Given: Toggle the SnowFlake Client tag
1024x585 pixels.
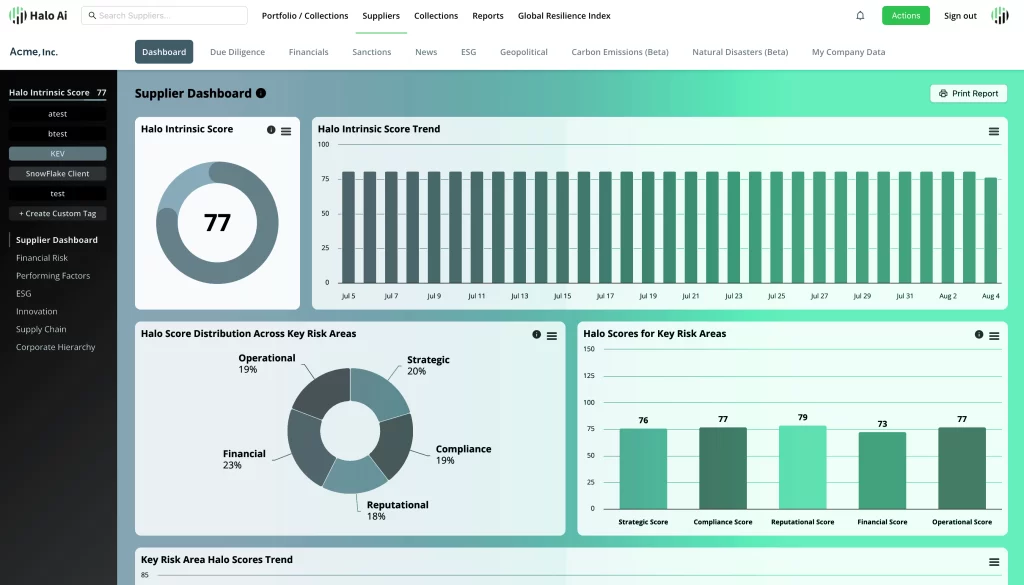Looking at the screenshot, I should coord(57,174).
